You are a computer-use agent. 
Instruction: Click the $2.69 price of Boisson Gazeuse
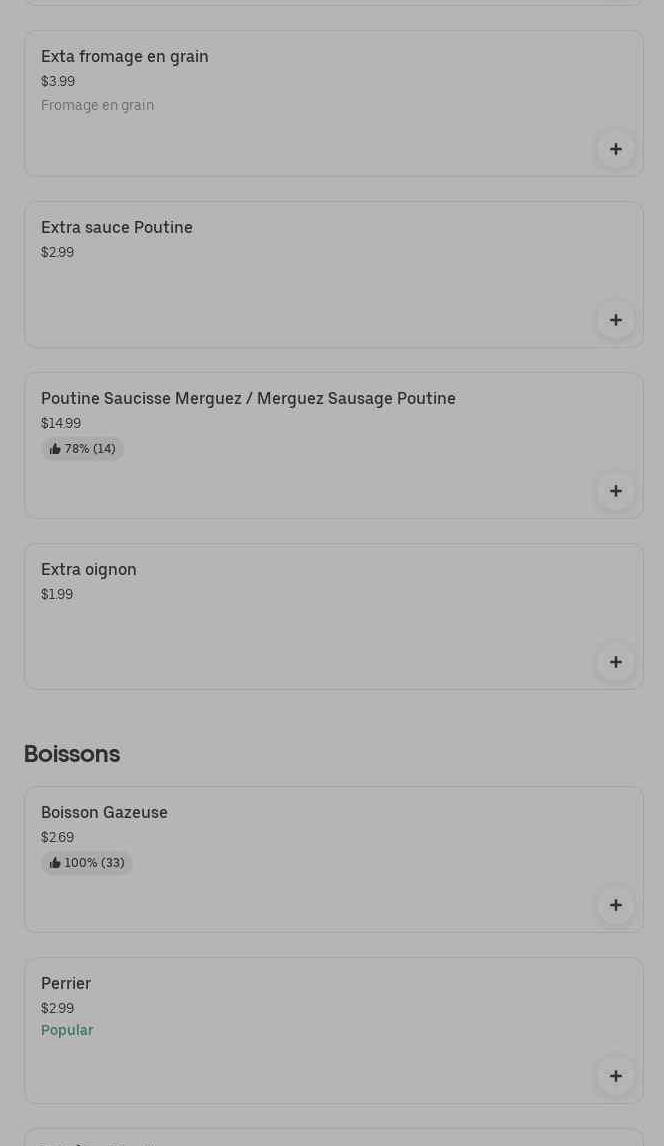[x=57, y=838]
